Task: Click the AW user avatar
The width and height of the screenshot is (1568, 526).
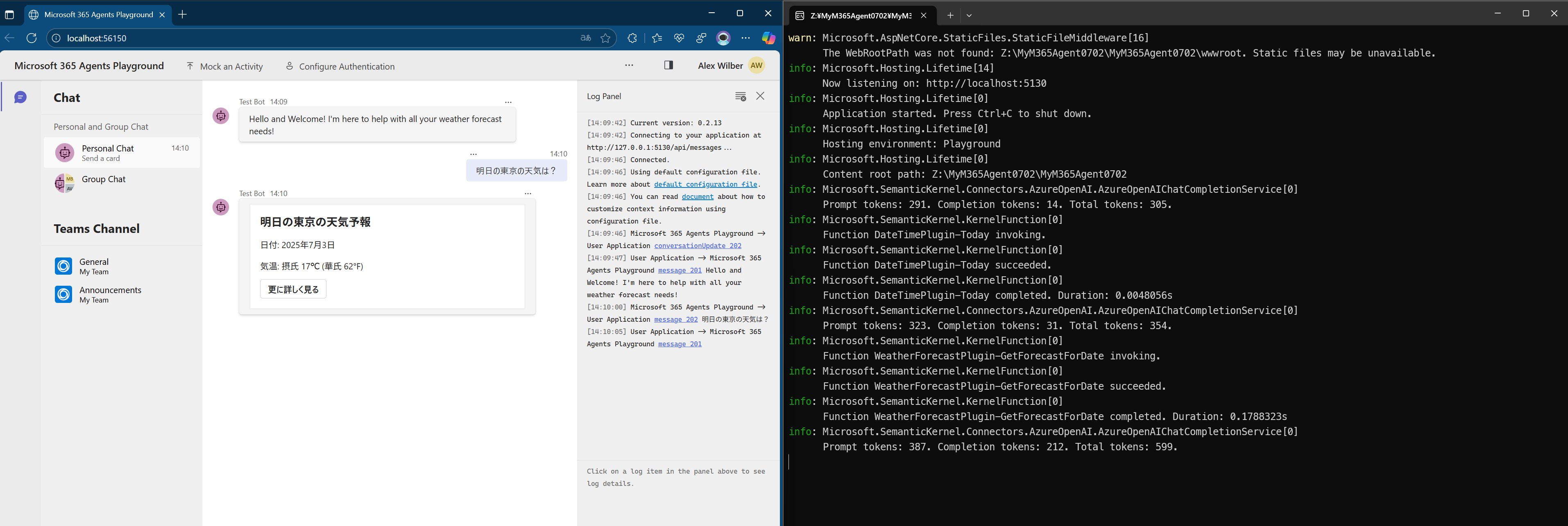Action: [757, 65]
